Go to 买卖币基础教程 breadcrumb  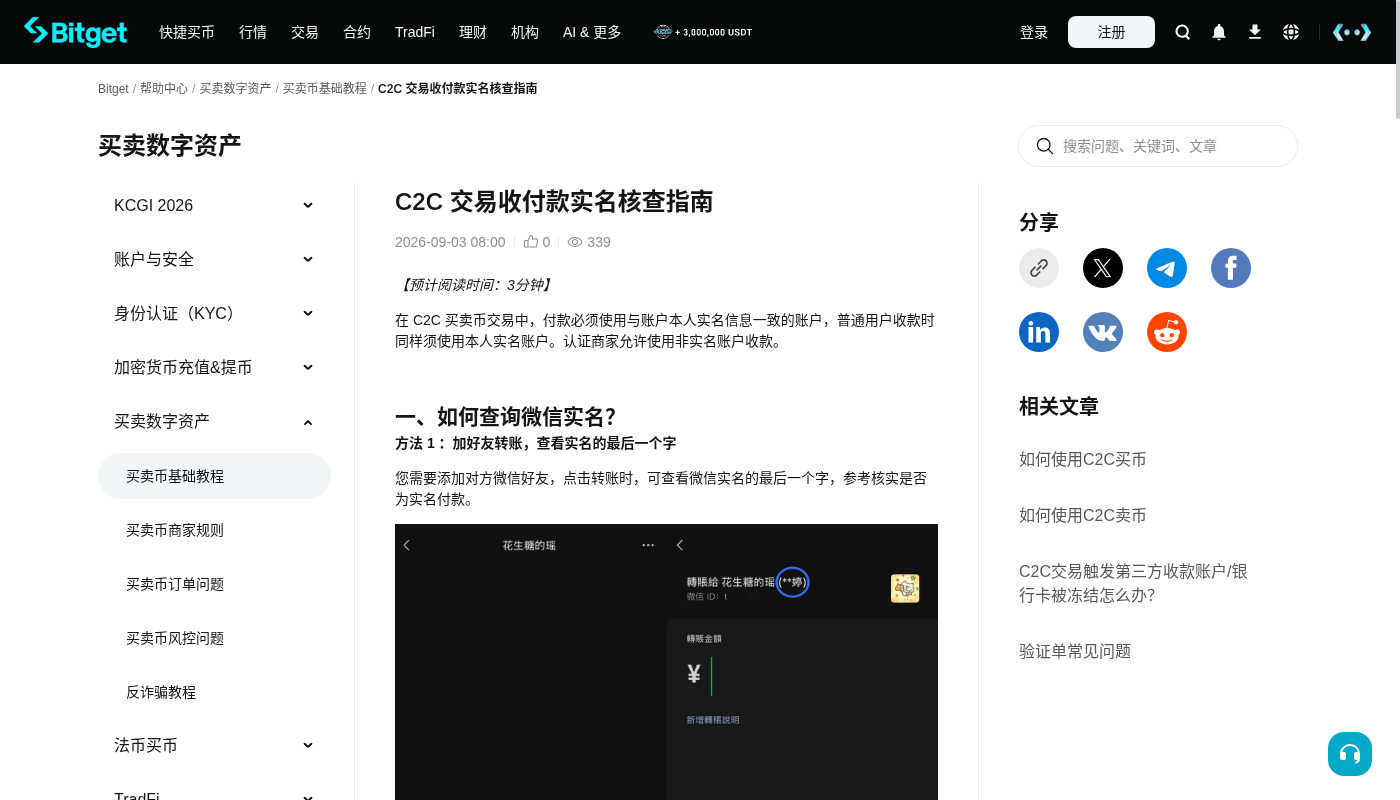coord(325,89)
